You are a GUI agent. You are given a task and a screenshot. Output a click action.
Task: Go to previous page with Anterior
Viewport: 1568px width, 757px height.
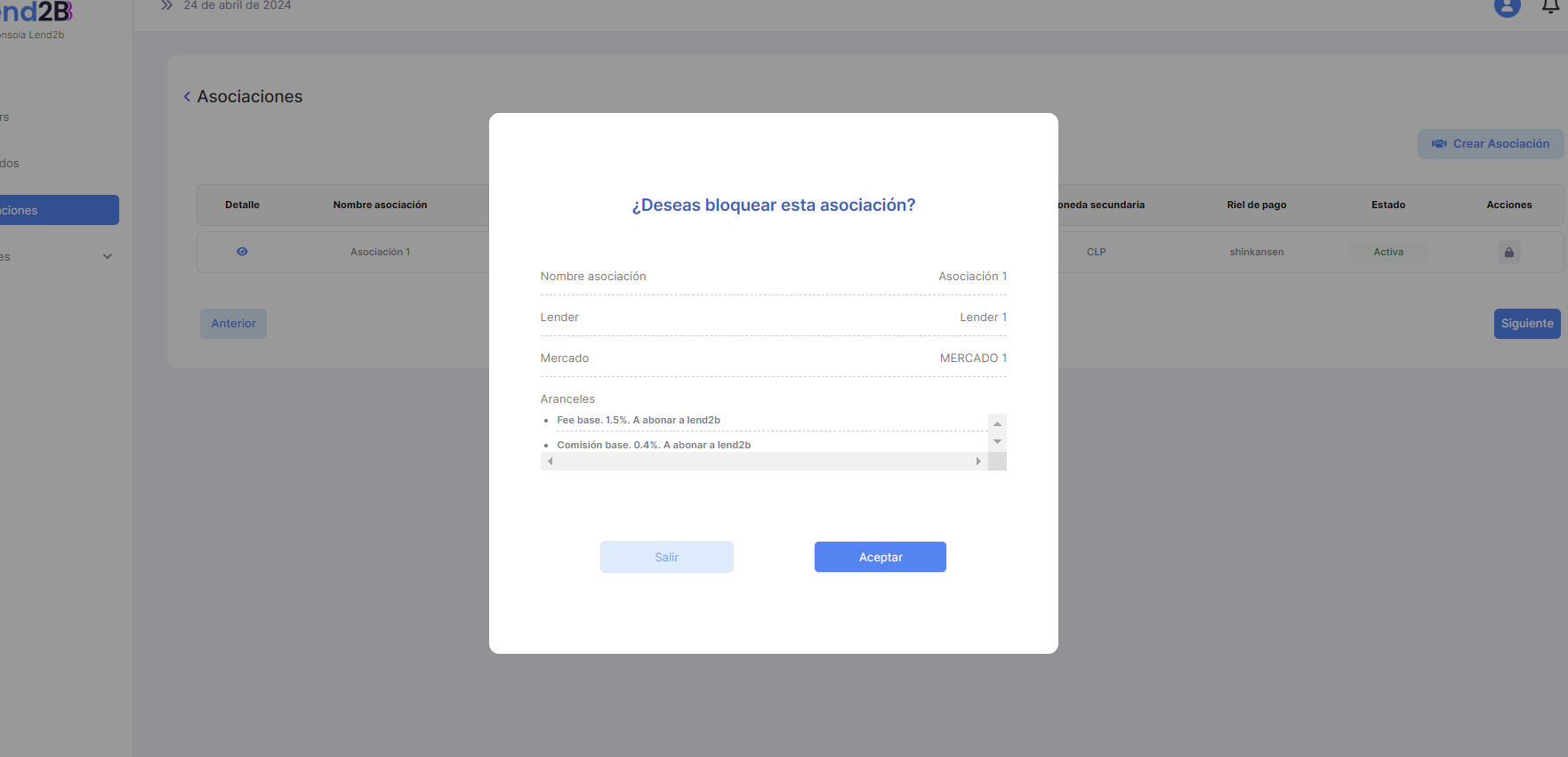[x=233, y=324]
